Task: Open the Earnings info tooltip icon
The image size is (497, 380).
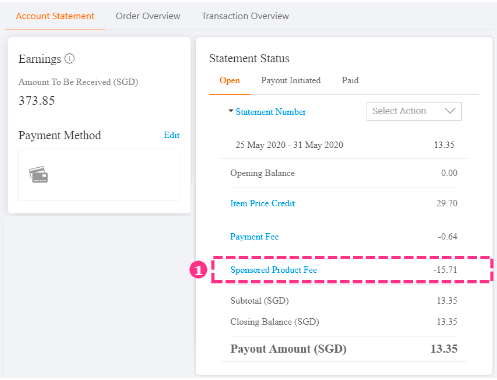Action: (x=69, y=59)
